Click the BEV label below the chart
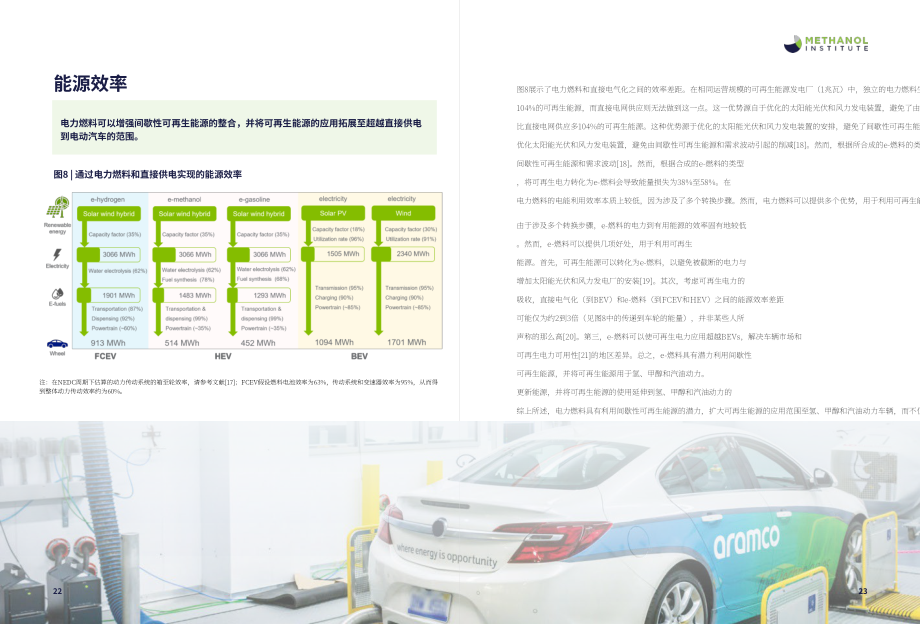The width and height of the screenshot is (920, 625). pos(360,356)
